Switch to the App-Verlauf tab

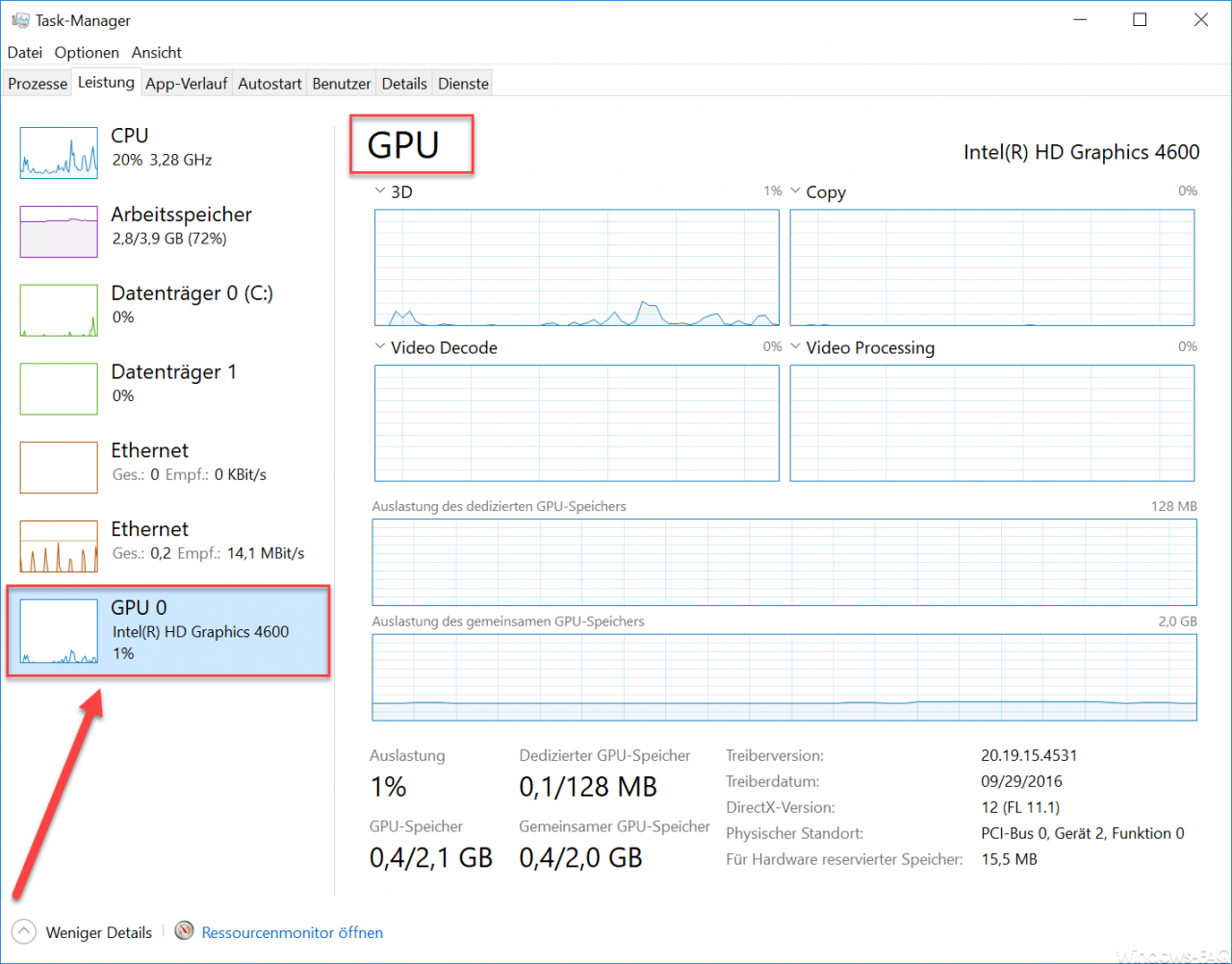point(187,84)
